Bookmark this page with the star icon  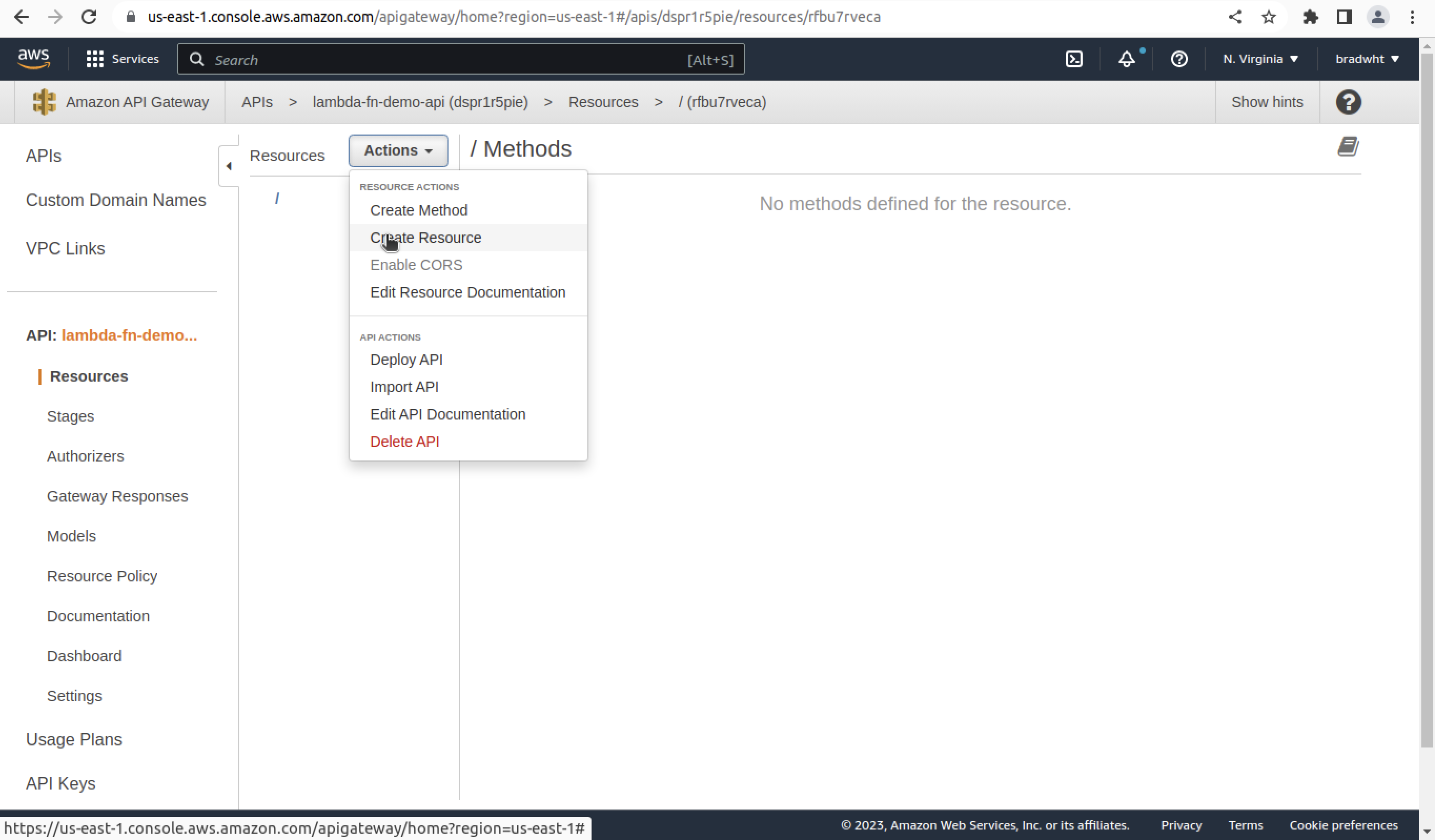point(1268,17)
